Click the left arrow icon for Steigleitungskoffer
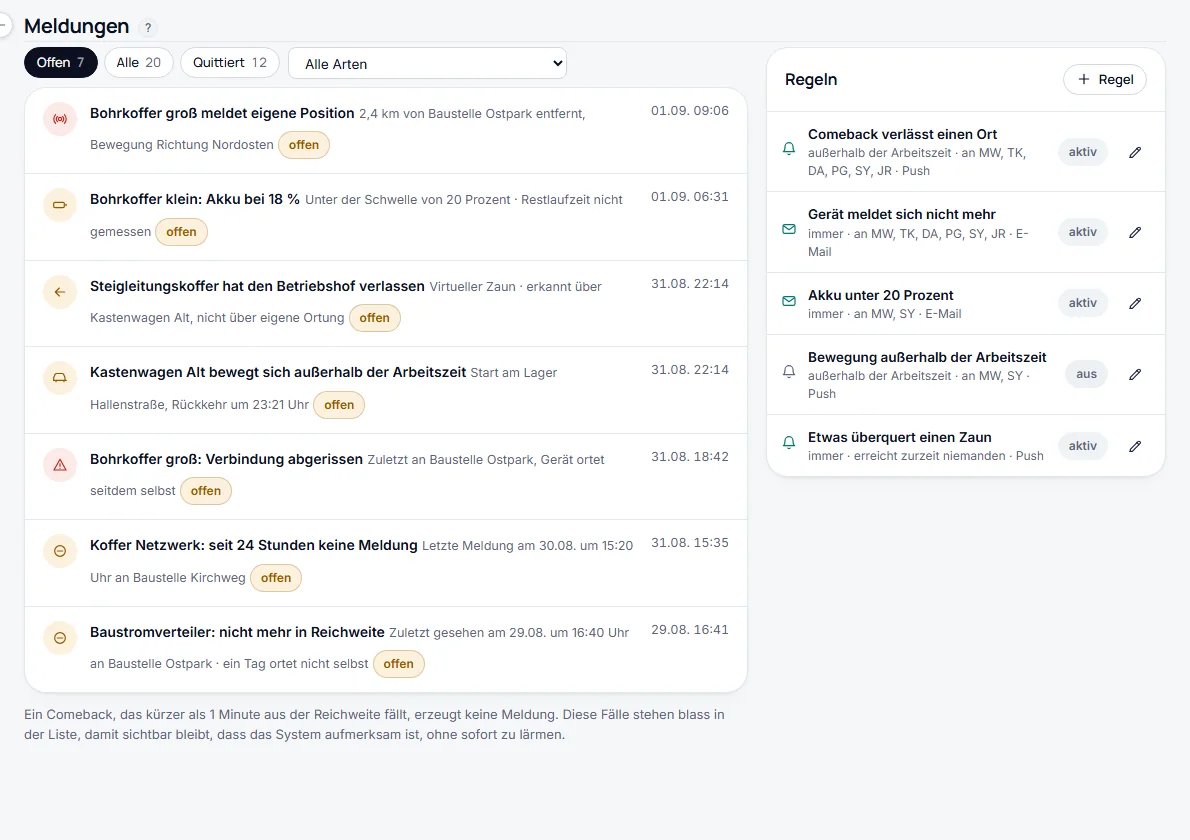 click(60, 292)
